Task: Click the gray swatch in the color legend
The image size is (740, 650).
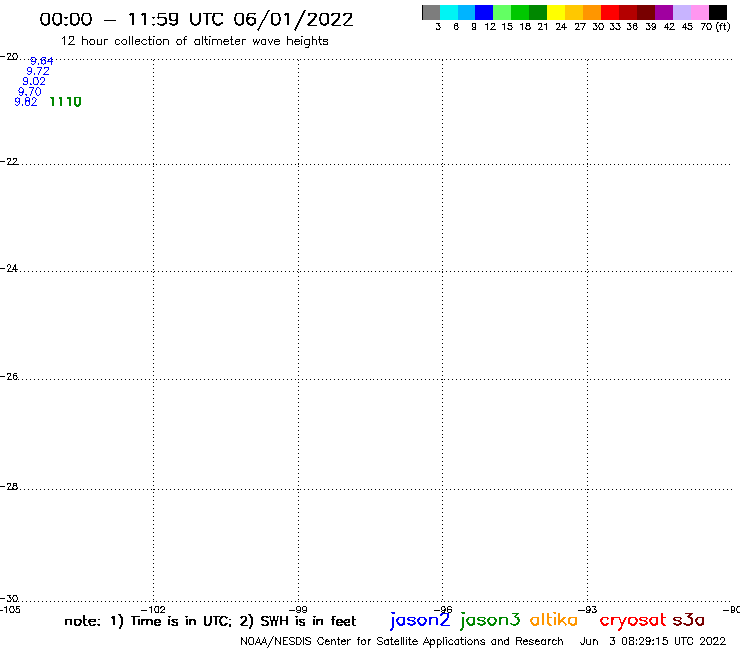Action: coord(431,12)
